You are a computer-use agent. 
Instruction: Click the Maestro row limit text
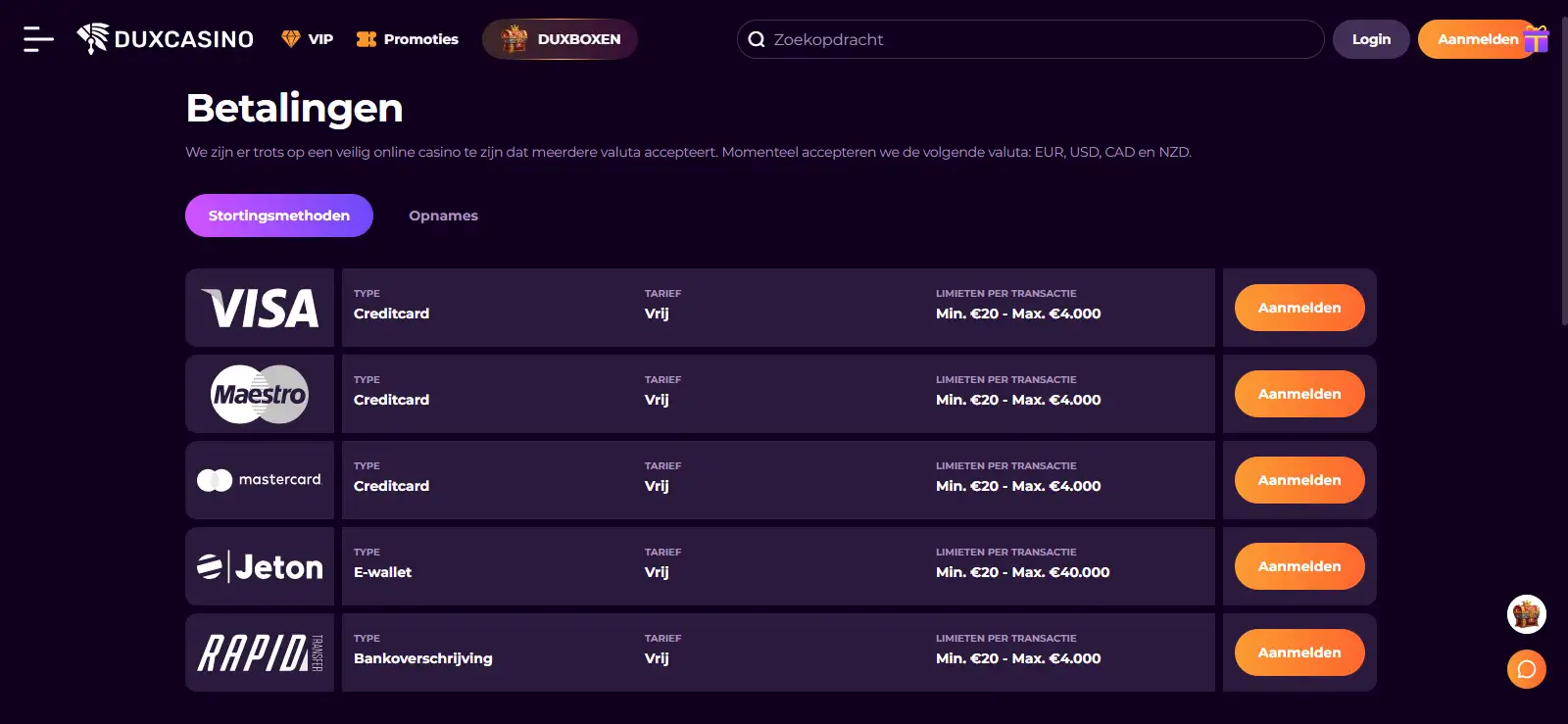[1018, 400]
